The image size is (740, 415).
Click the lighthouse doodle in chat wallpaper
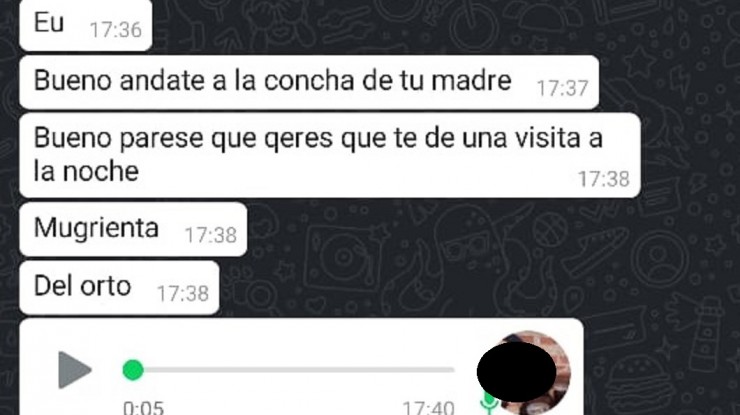coord(706,332)
